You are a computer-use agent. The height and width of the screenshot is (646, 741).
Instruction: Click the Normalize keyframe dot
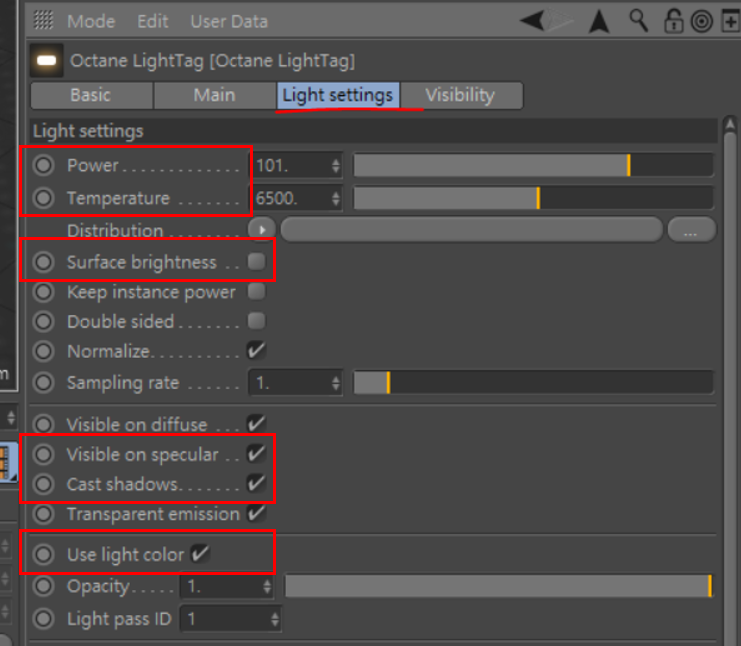coord(43,351)
